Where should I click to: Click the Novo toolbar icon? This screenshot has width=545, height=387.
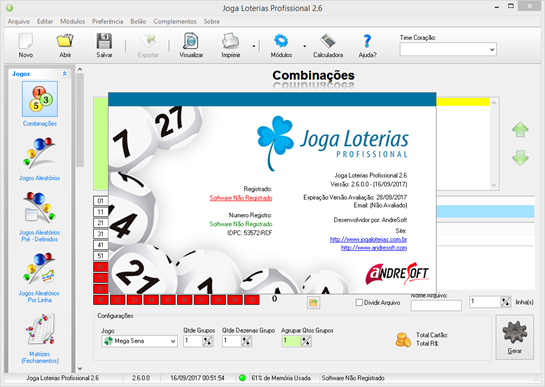(x=26, y=45)
